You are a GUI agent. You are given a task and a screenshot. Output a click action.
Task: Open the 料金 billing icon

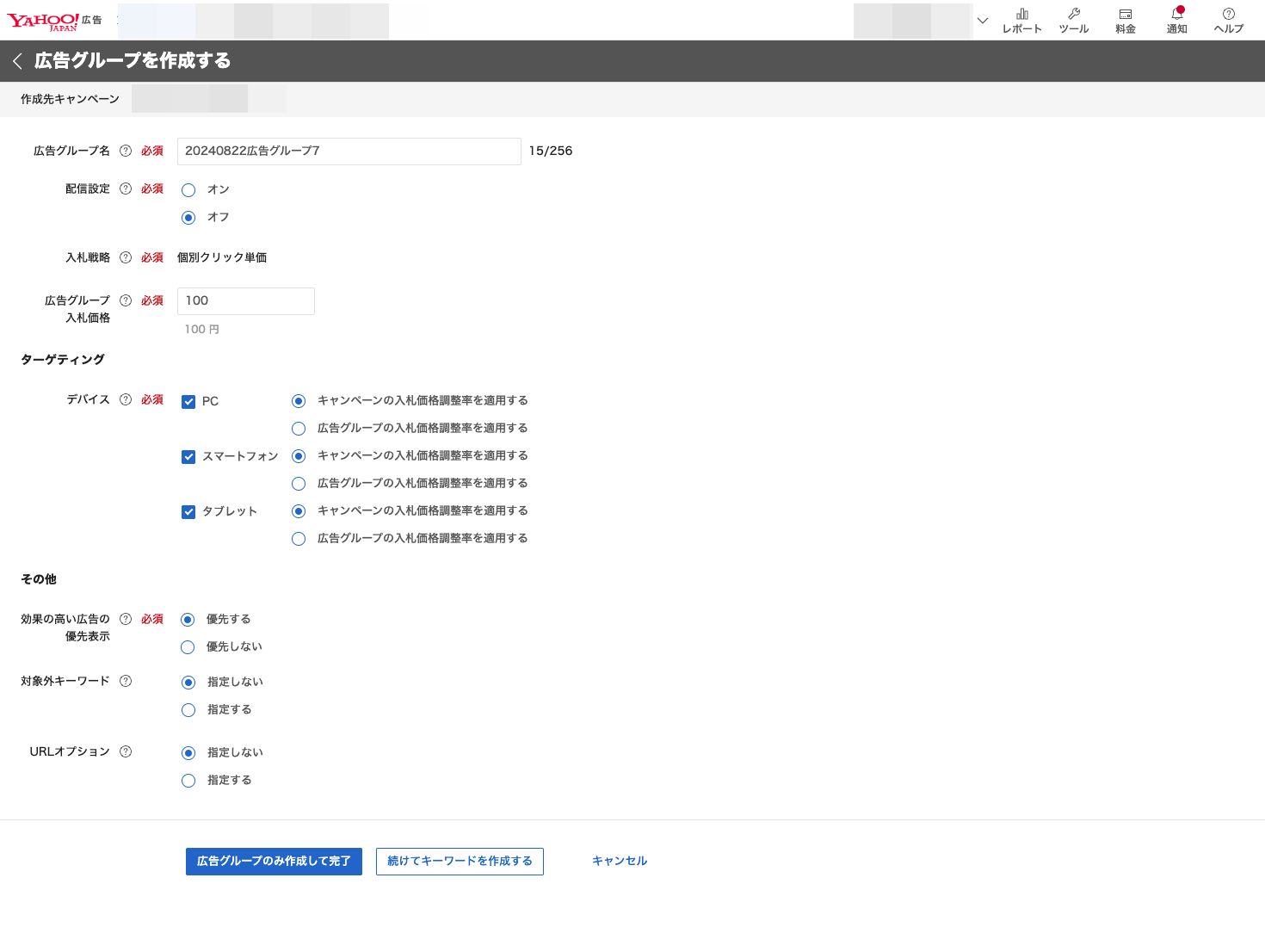[x=1125, y=21]
